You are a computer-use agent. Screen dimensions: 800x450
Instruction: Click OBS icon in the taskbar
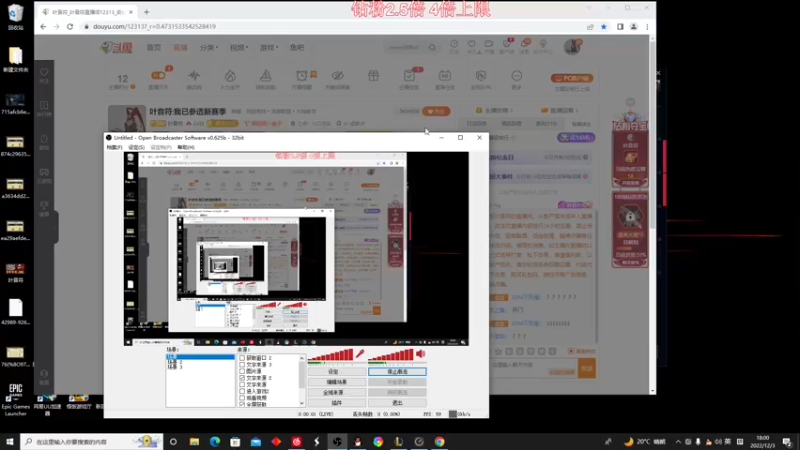tap(337, 442)
